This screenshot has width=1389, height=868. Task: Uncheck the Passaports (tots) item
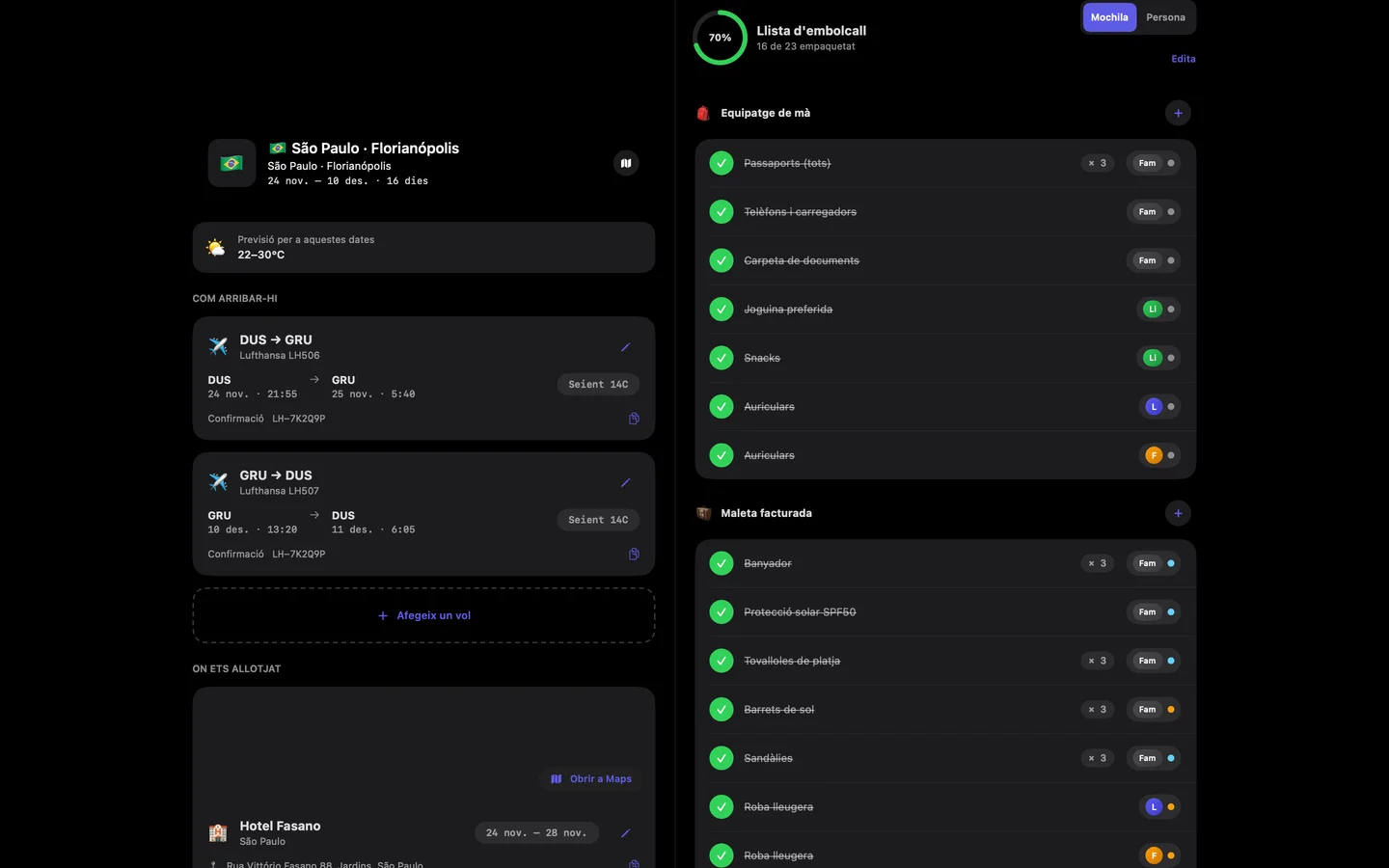[x=722, y=163]
